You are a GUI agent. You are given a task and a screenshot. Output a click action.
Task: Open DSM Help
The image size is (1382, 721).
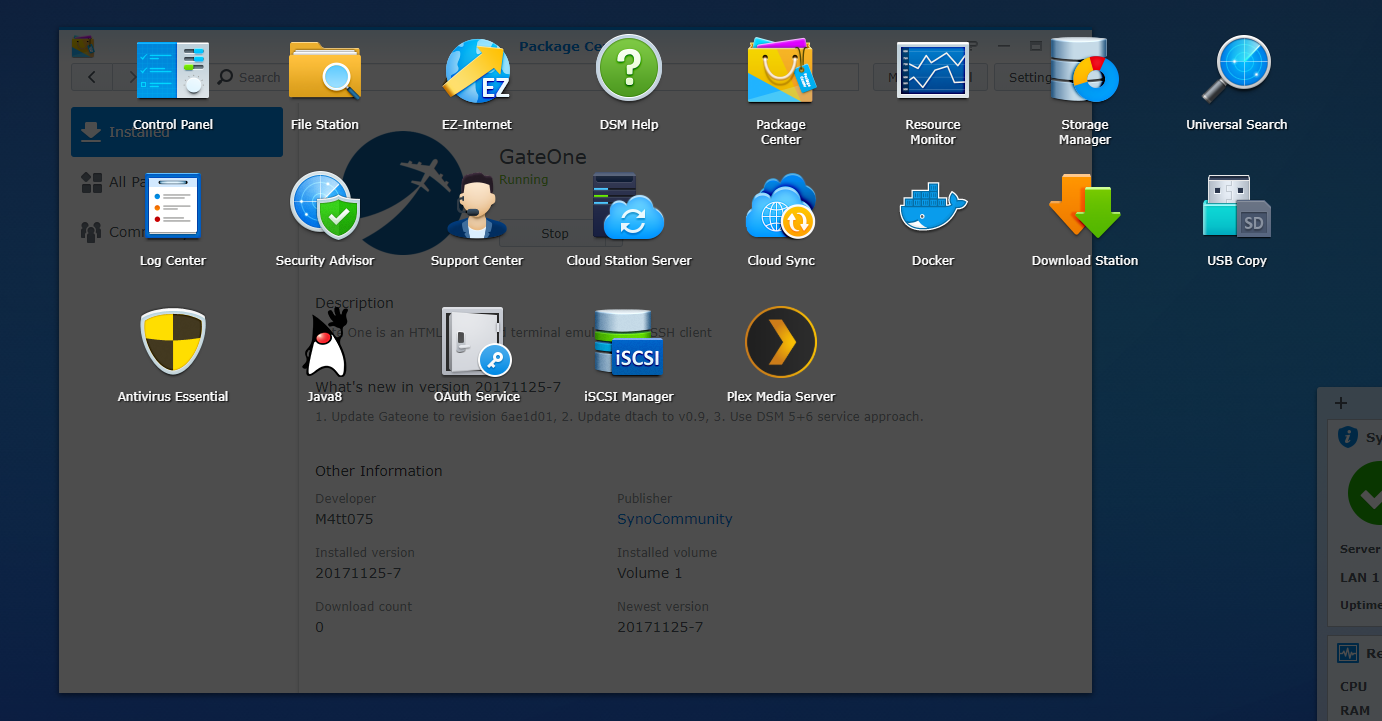[x=629, y=68]
